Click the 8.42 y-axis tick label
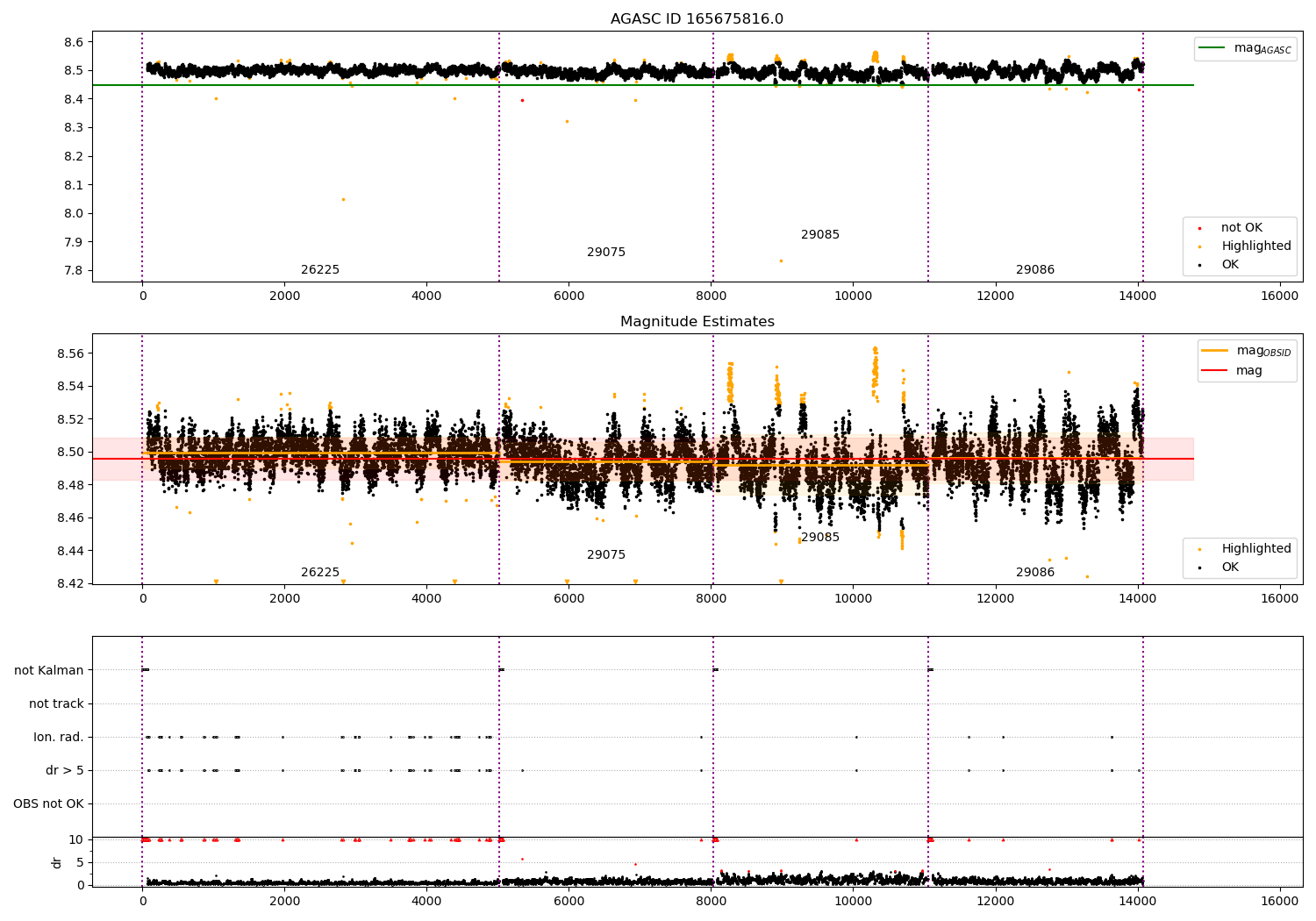The image size is (1316, 921). [71, 584]
